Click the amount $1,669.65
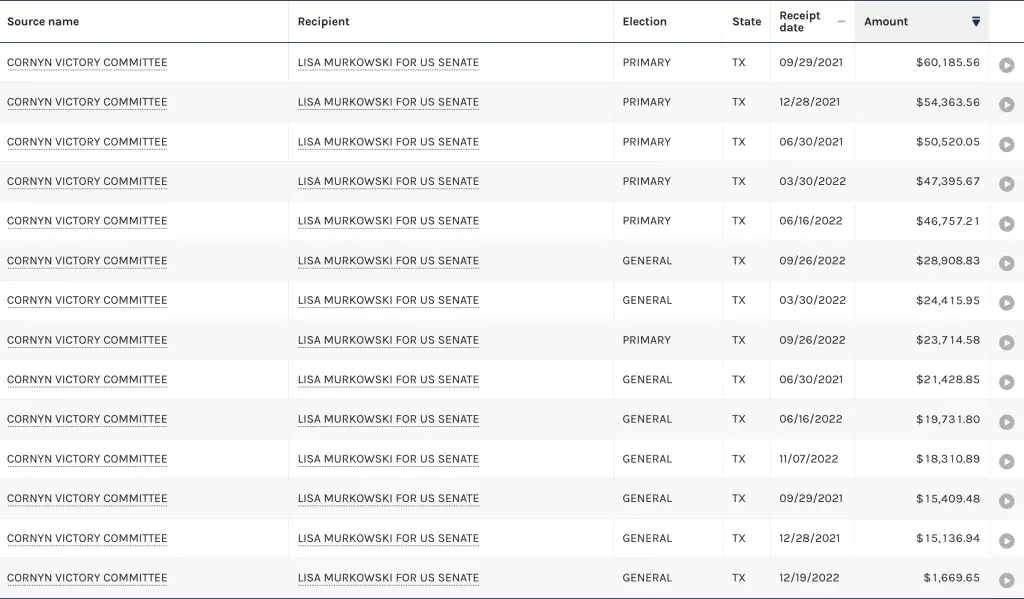This screenshot has height=599, width=1024. pyautogui.click(x=952, y=577)
